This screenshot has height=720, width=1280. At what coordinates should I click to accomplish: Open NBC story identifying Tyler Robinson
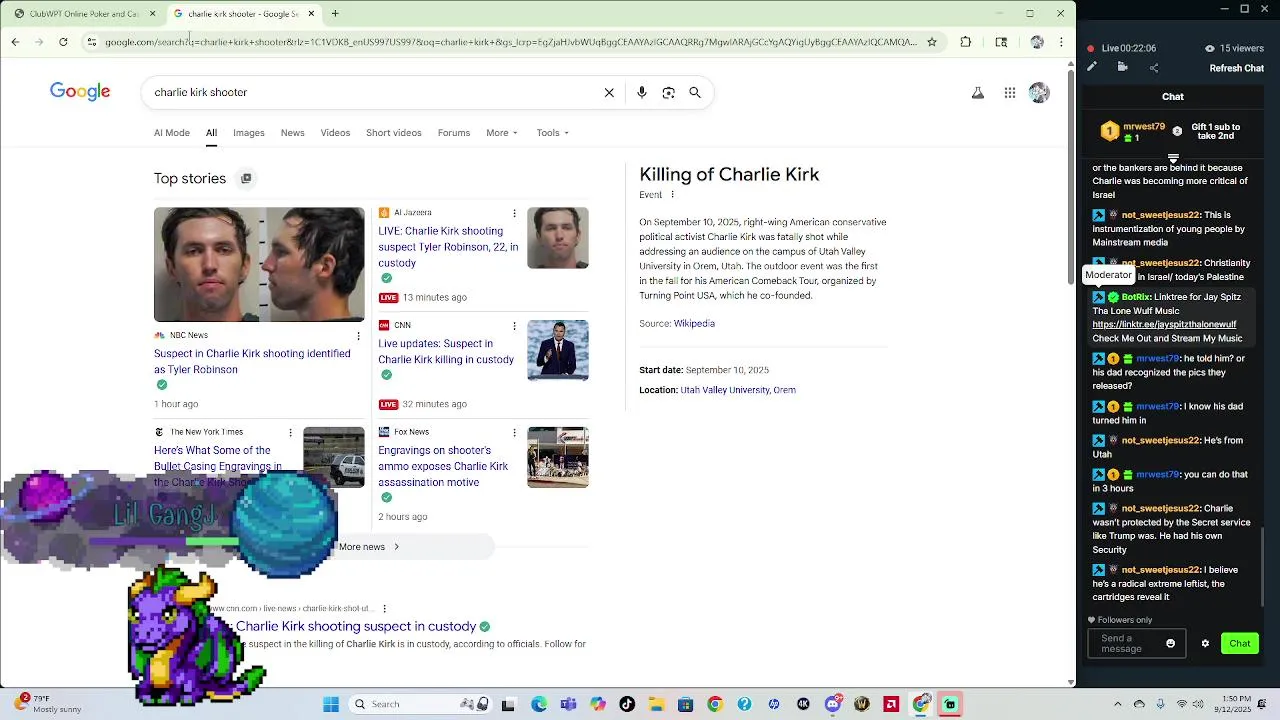coord(252,361)
